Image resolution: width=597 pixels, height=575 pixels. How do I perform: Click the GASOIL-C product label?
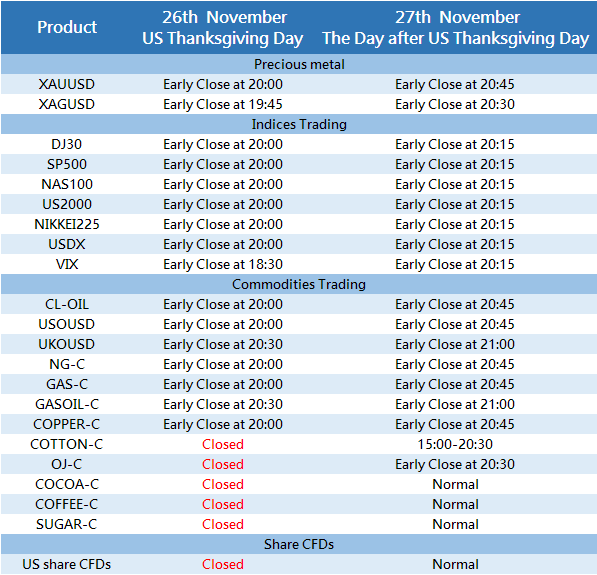(67, 404)
